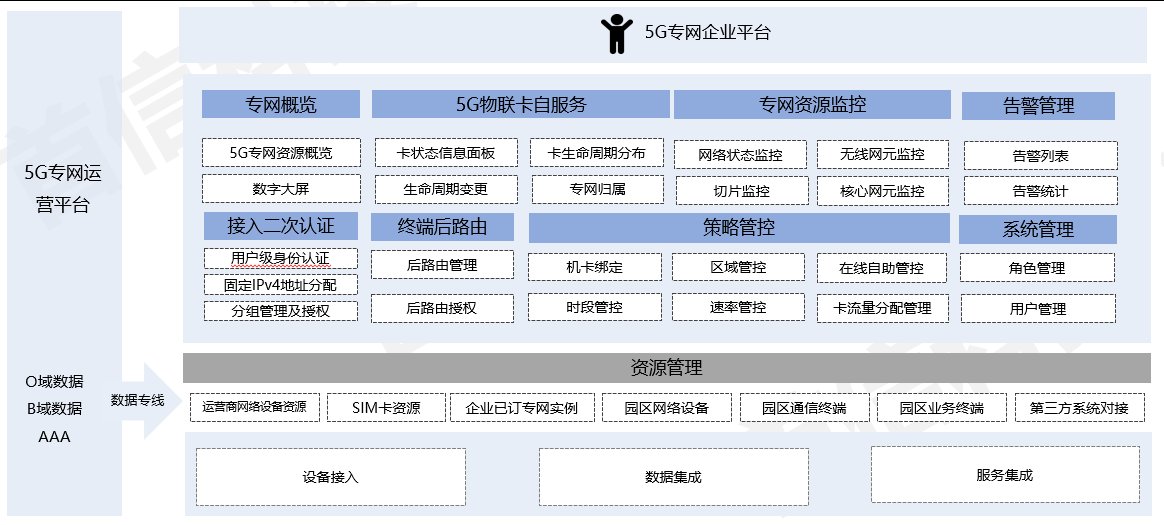Screen dimensions: 1164x525
Task: Click the 数字大屏 box
Action: click(280, 188)
